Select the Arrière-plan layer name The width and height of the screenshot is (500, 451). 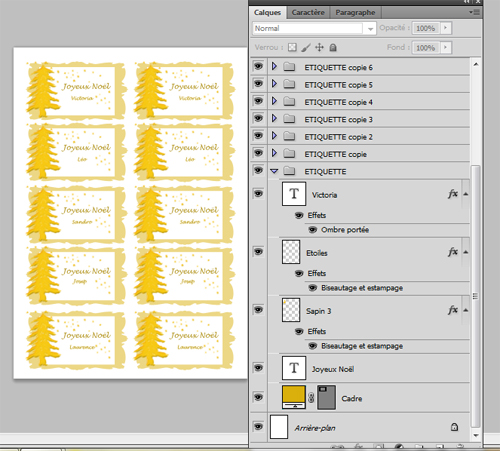click(x=315, y=428)
